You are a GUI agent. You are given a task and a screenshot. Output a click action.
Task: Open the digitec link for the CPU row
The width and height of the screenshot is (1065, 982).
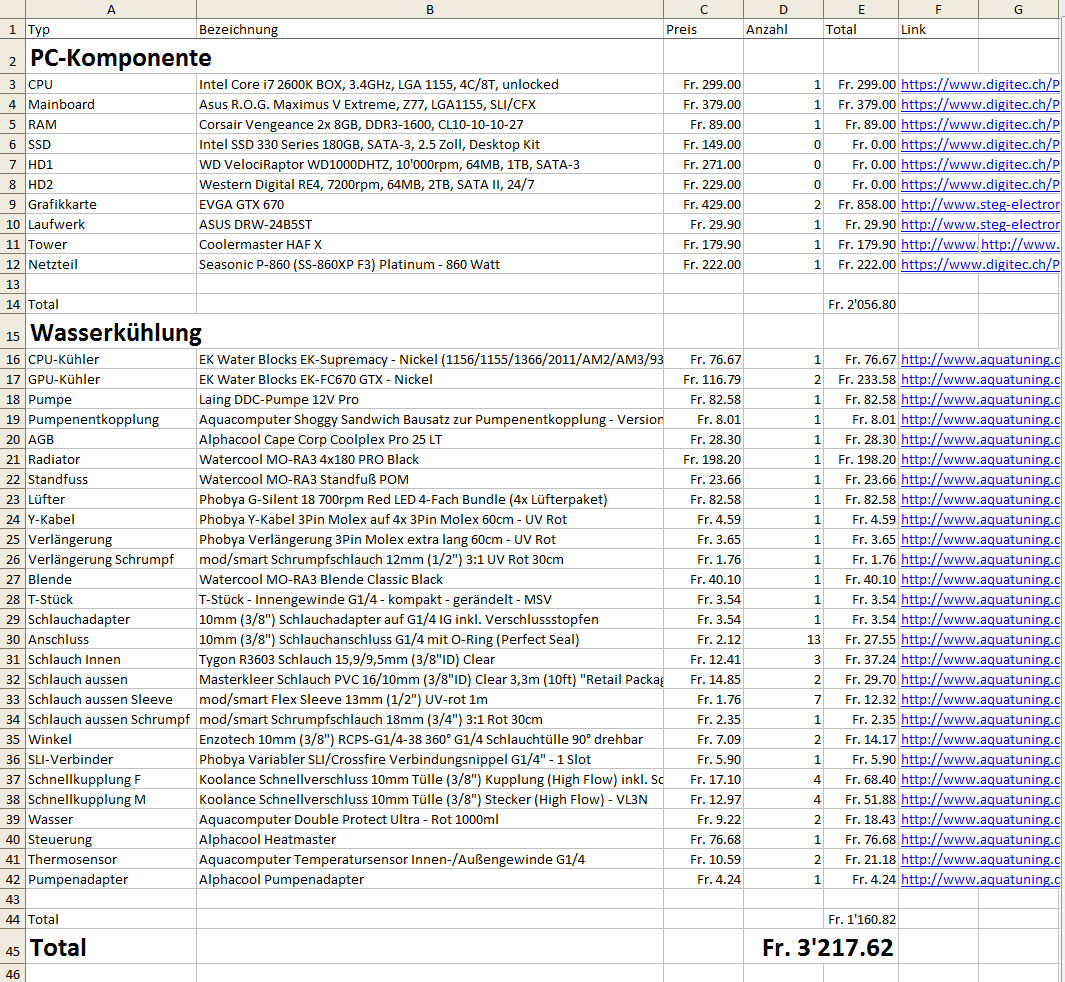point(979,85)
